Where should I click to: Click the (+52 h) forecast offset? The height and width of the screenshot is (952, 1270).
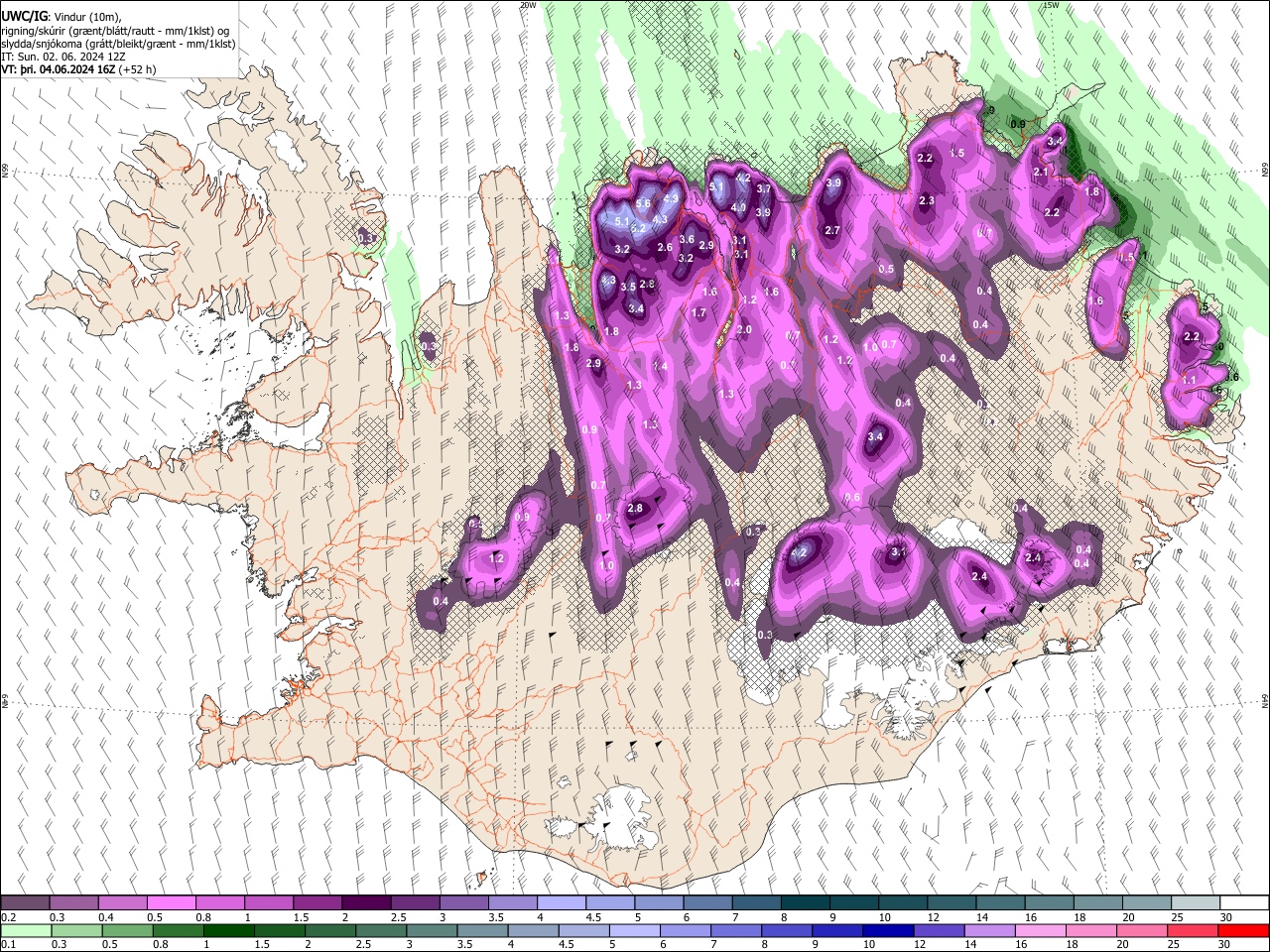(138, 69)
